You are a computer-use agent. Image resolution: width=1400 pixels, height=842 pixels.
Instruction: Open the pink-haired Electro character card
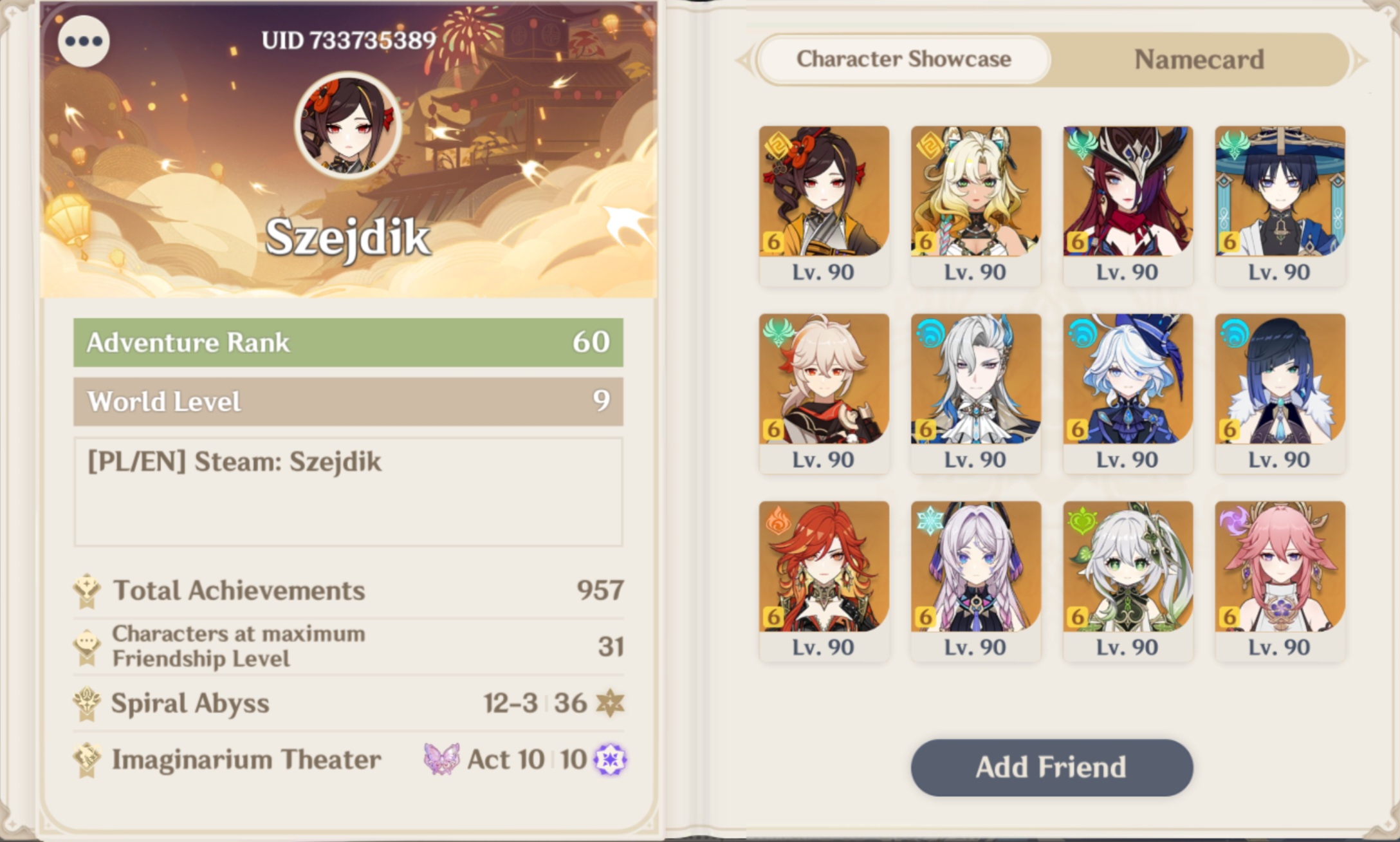tap(1280, 581)
